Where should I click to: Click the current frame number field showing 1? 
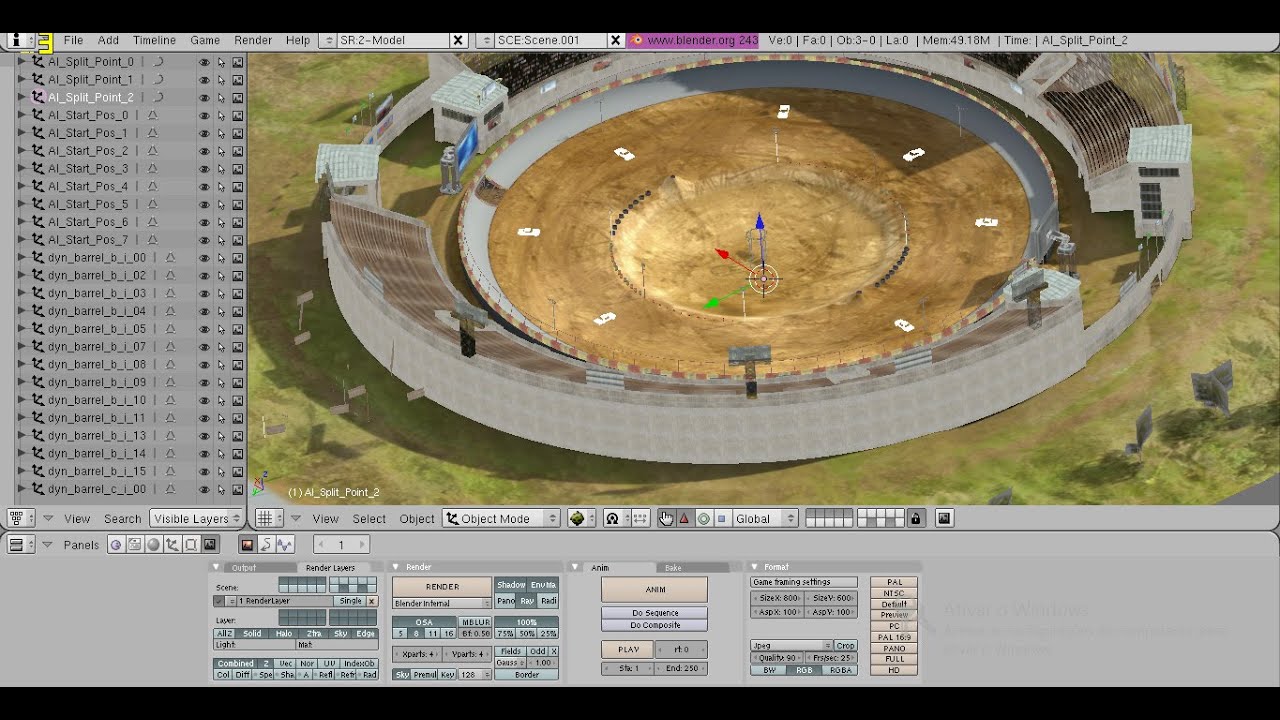tap(341, 545)
